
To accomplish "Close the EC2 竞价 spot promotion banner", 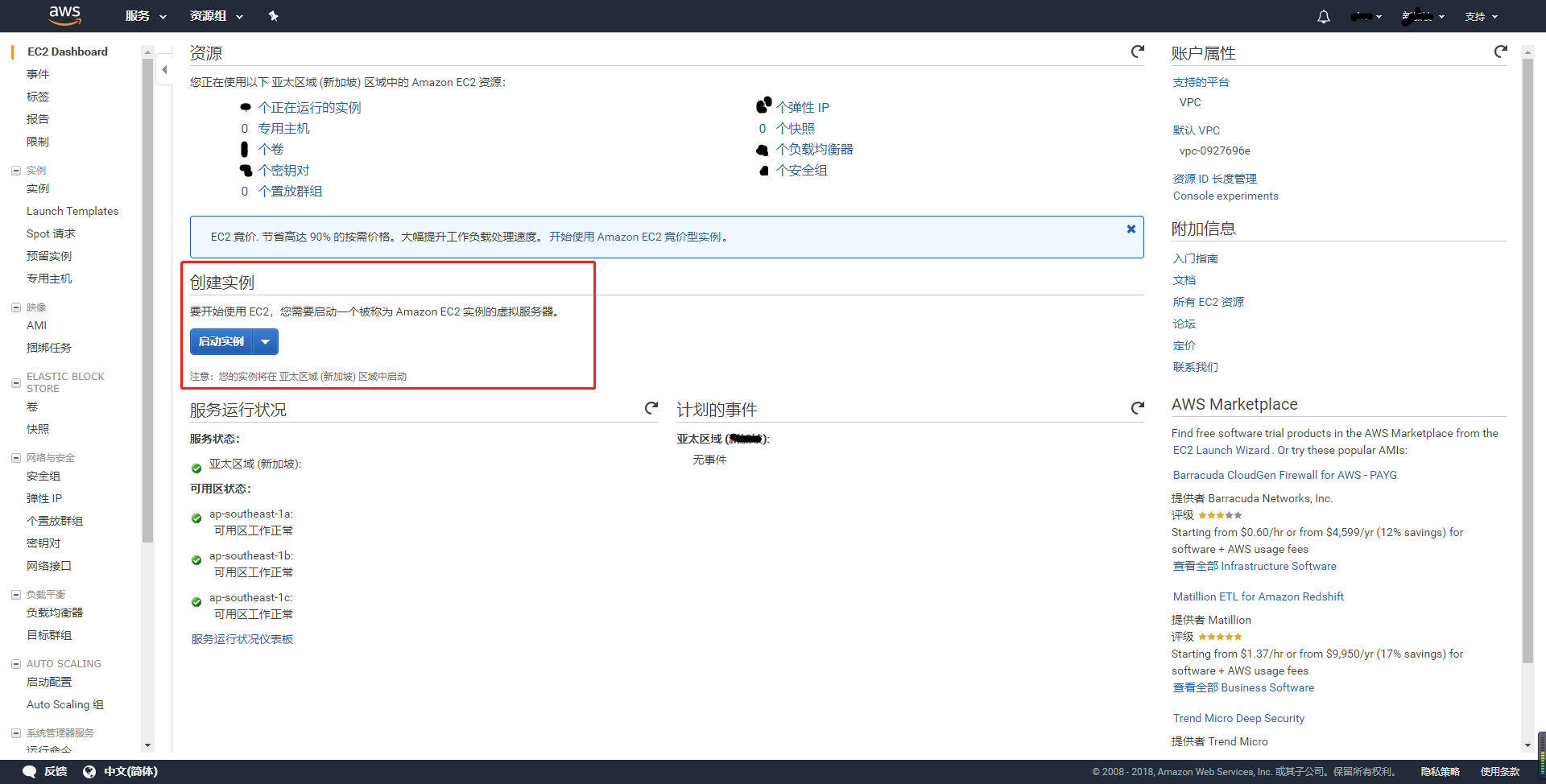I will click(1131, 229).
